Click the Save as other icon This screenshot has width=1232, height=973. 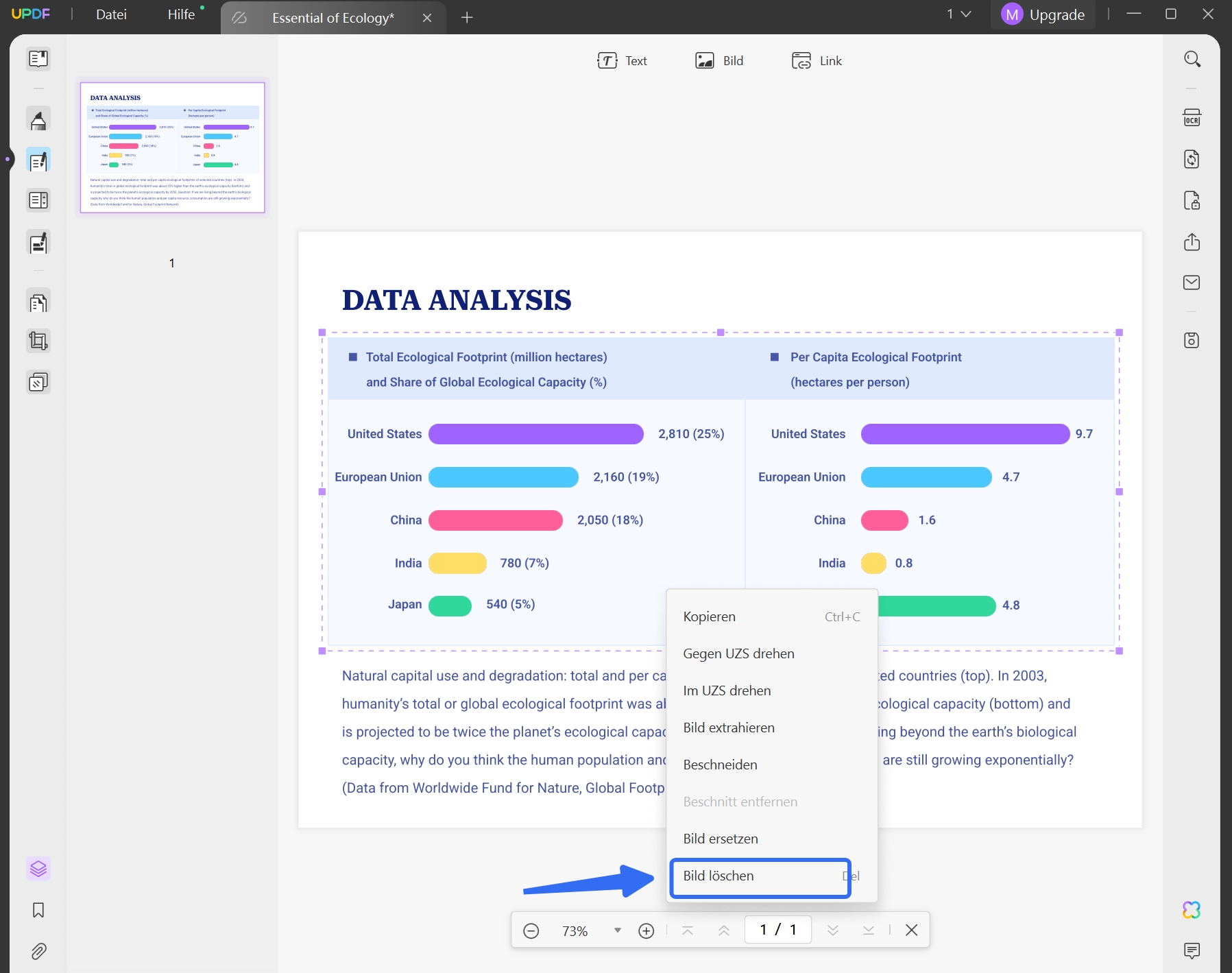(1192, 340)
